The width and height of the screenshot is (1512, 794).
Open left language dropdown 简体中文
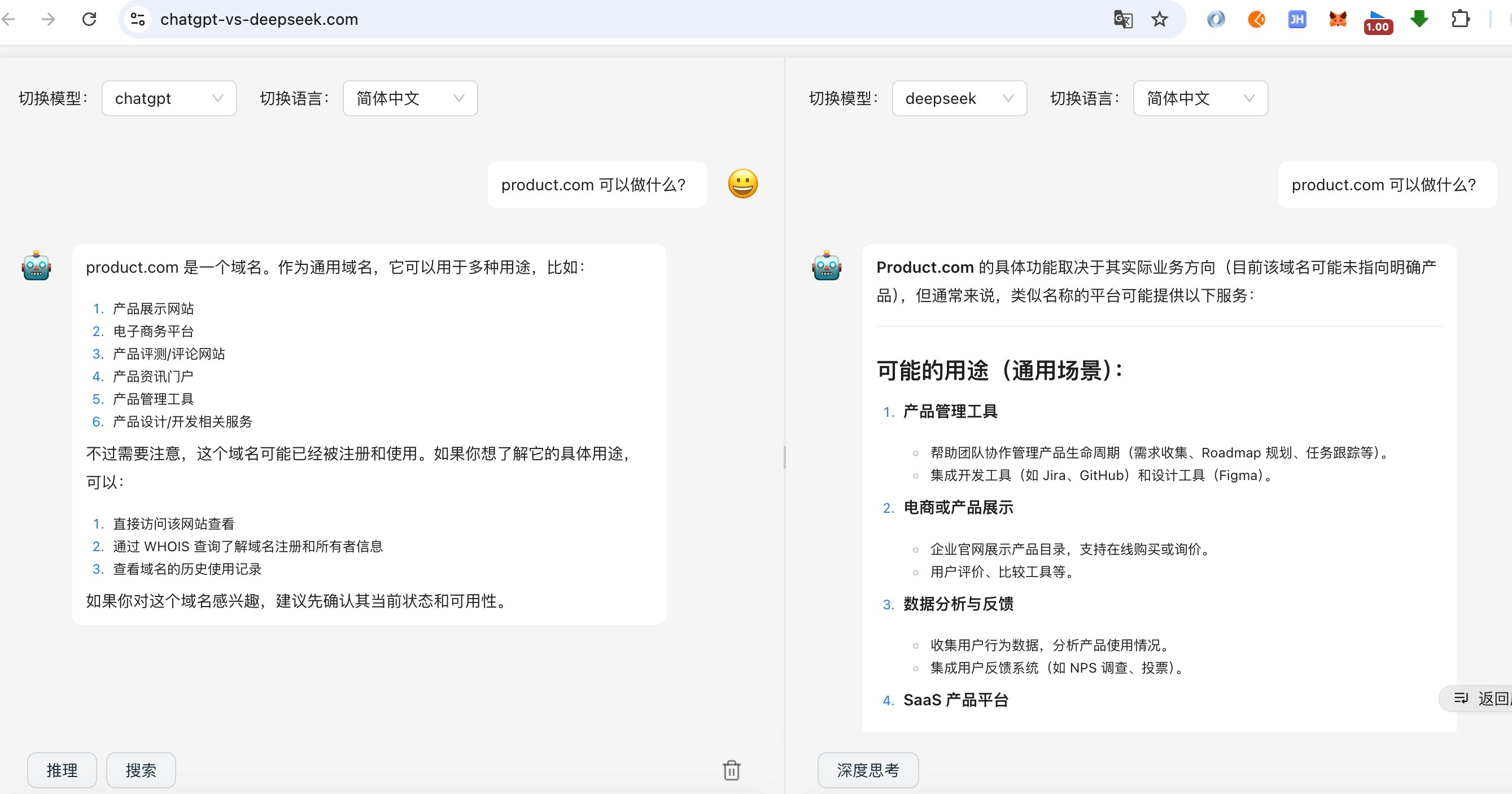[410, 98]
